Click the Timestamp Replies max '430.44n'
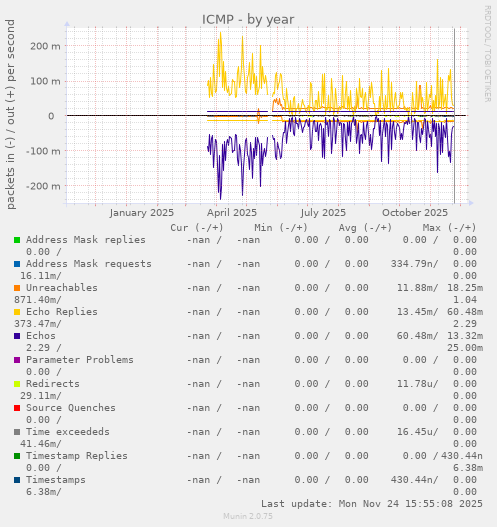 (462, 456)
